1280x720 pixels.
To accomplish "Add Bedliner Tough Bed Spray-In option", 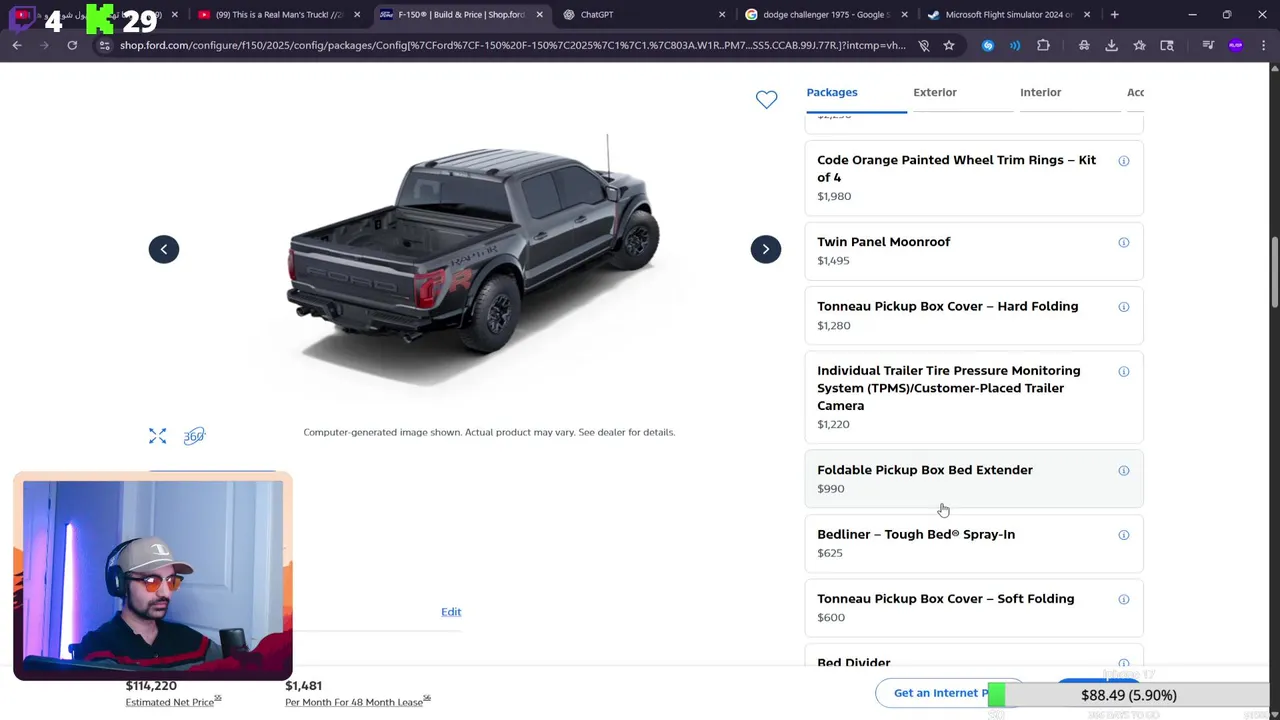I will pyautogui.click(x=974, y=543).
